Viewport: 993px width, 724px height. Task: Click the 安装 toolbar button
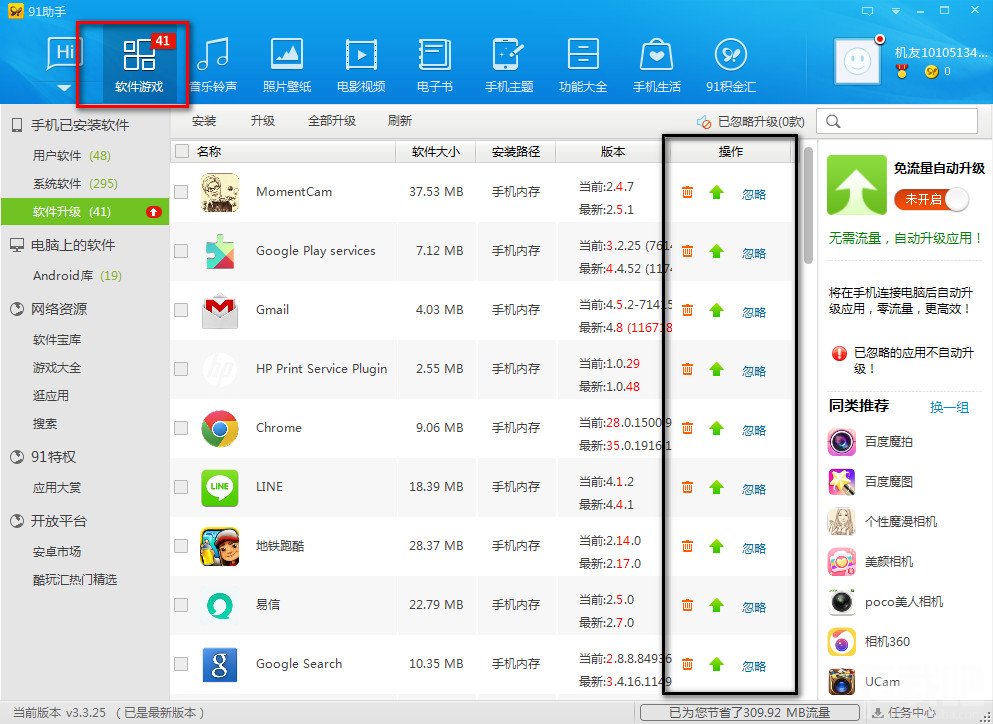pyautogui.click(x=204, y=120)
